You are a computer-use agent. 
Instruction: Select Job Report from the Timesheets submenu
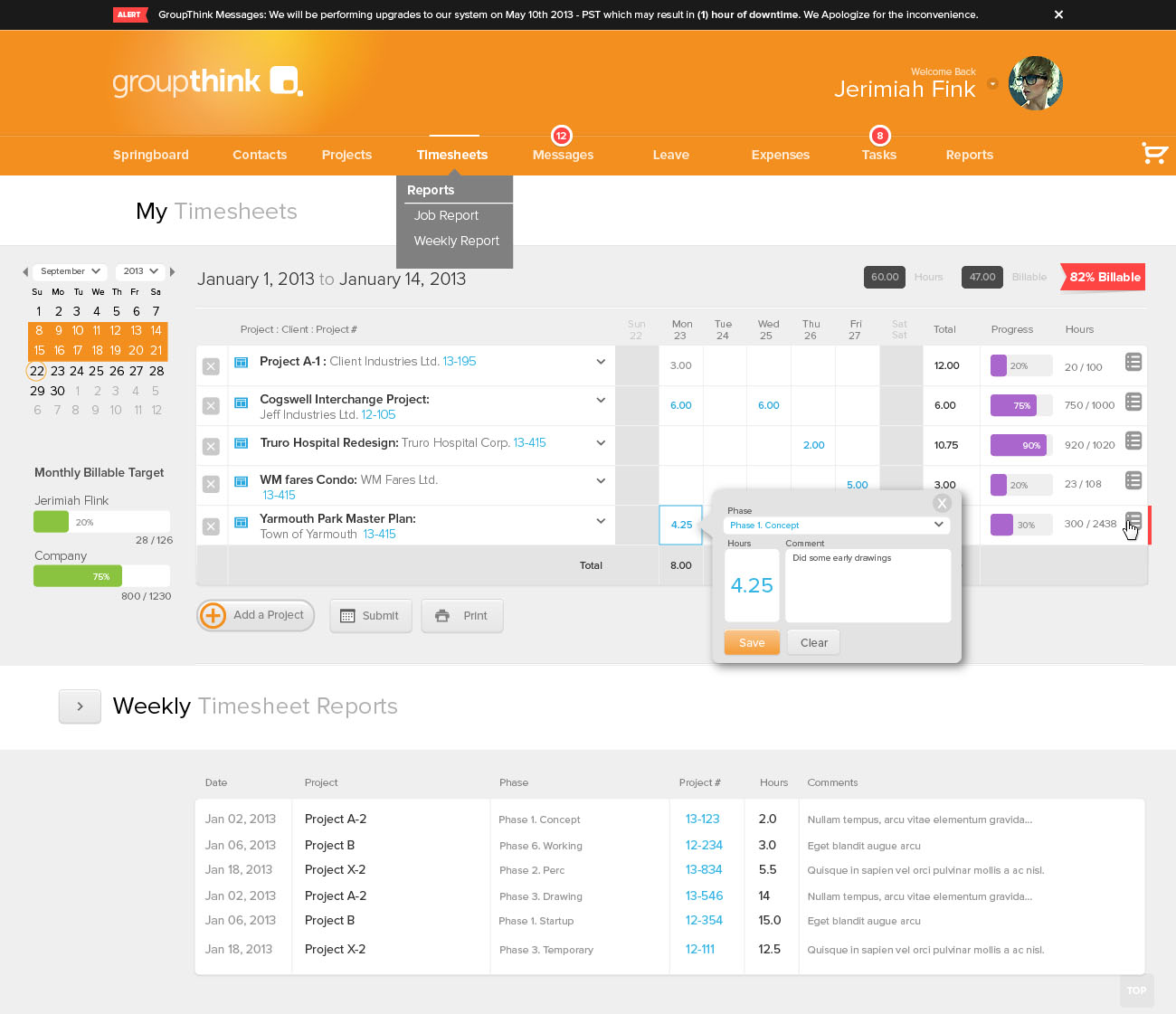point(446,215)
